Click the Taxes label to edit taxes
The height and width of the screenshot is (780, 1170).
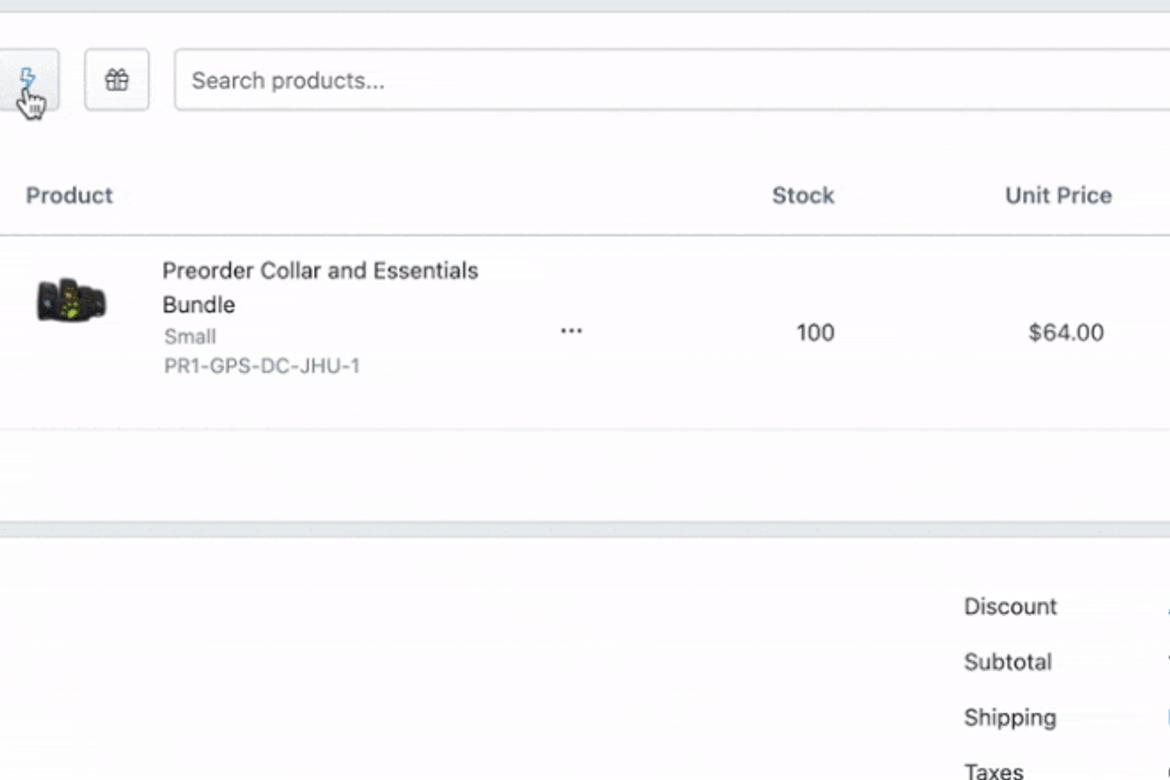[x=993, y=770]
